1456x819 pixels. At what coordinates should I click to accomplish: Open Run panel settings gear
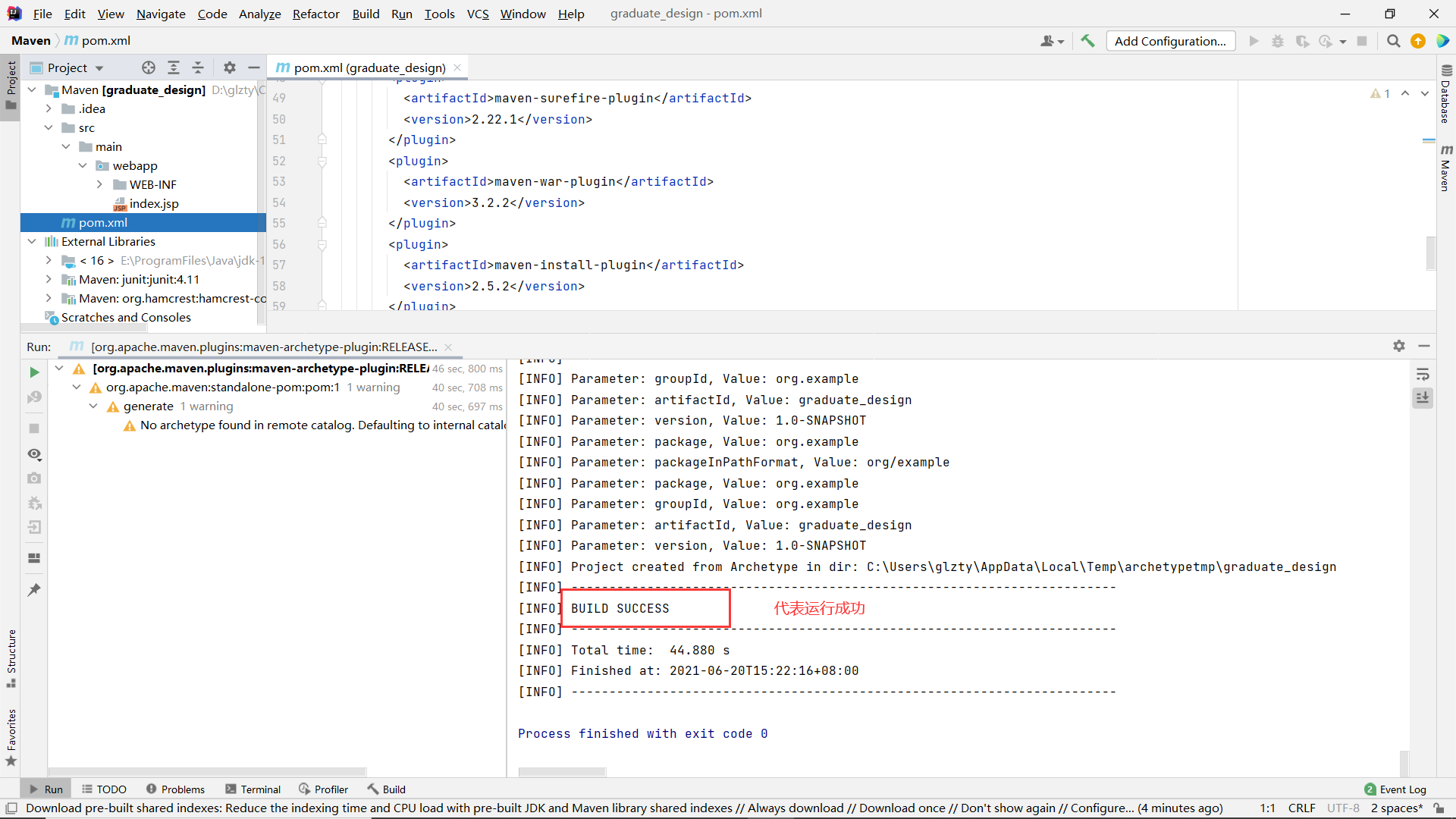tap(1399, 346)
